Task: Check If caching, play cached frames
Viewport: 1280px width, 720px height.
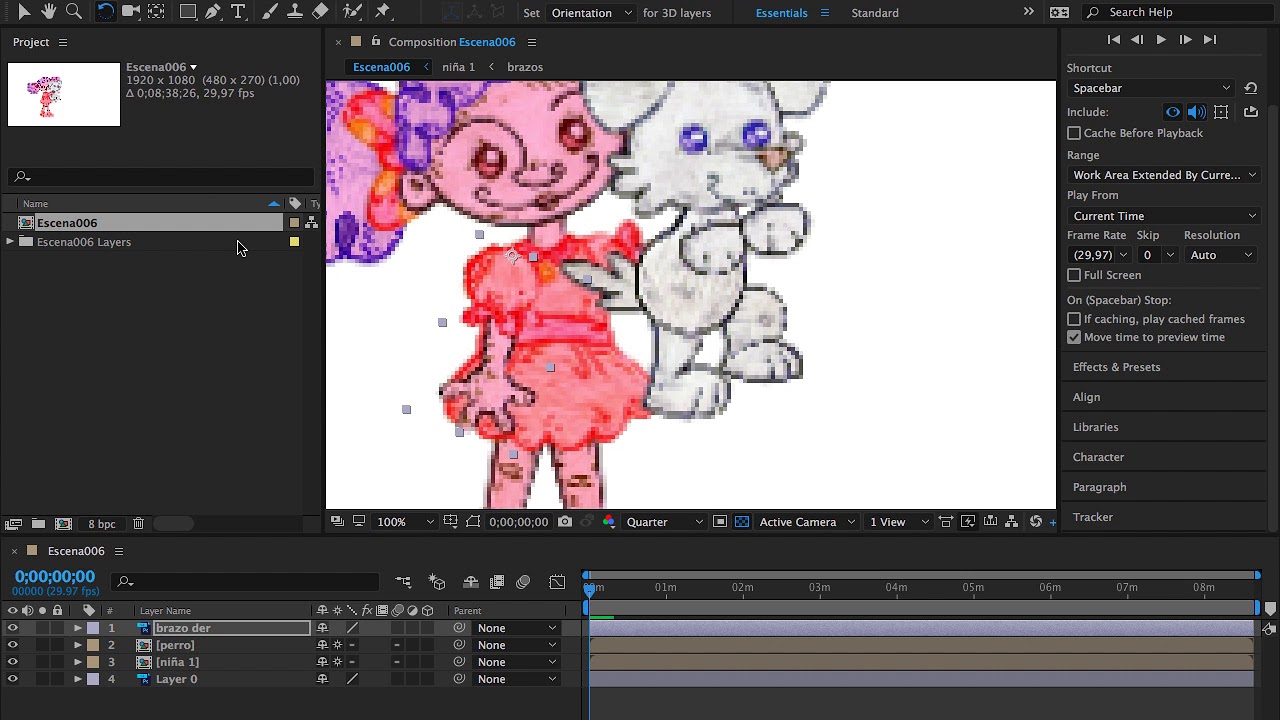Action: (x=1074, y=319)
